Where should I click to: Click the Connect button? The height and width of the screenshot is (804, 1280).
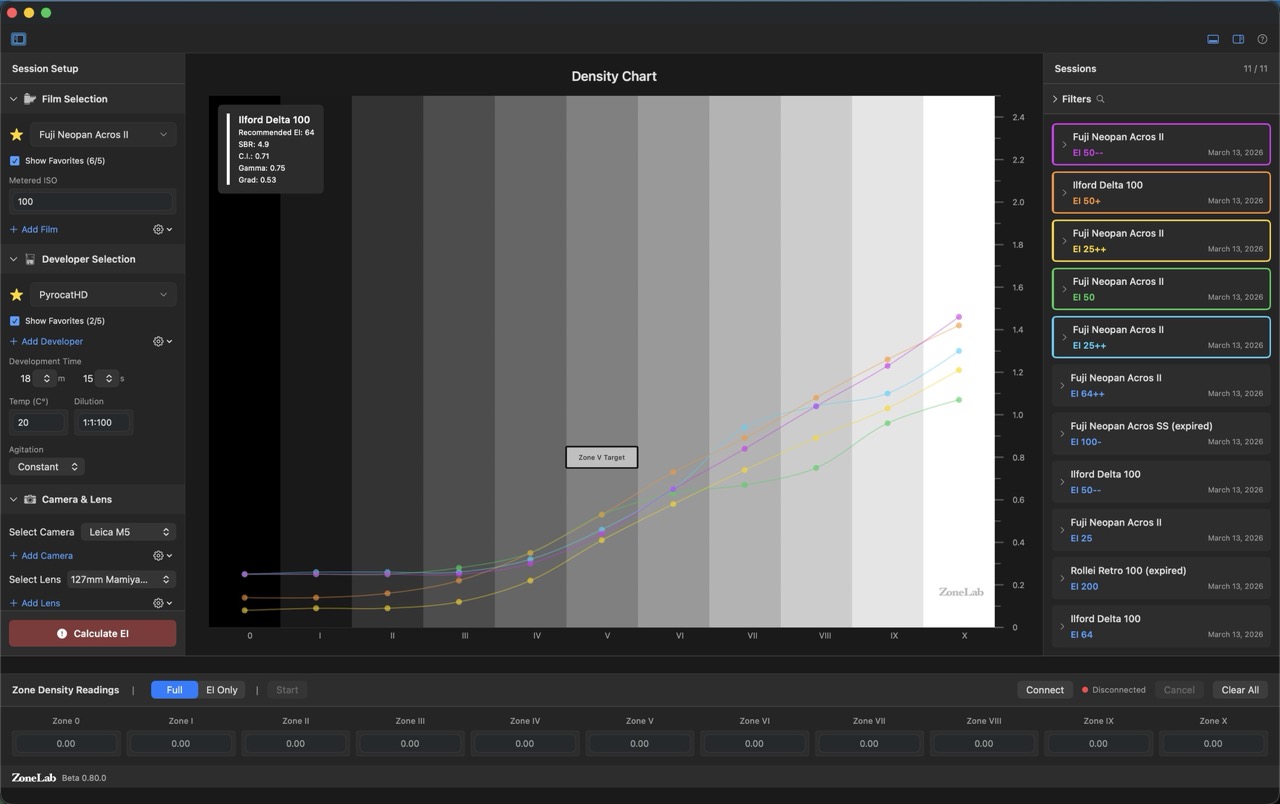click(x=1045, y=690)
